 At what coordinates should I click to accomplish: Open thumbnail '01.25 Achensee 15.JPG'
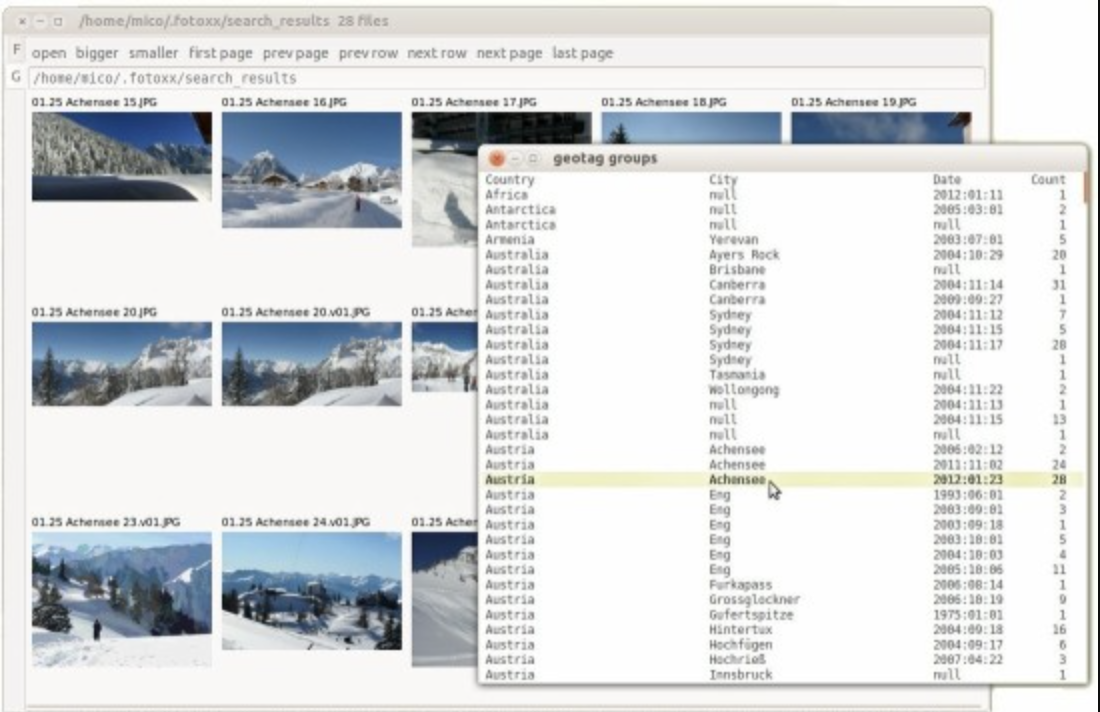pos(121,156)
